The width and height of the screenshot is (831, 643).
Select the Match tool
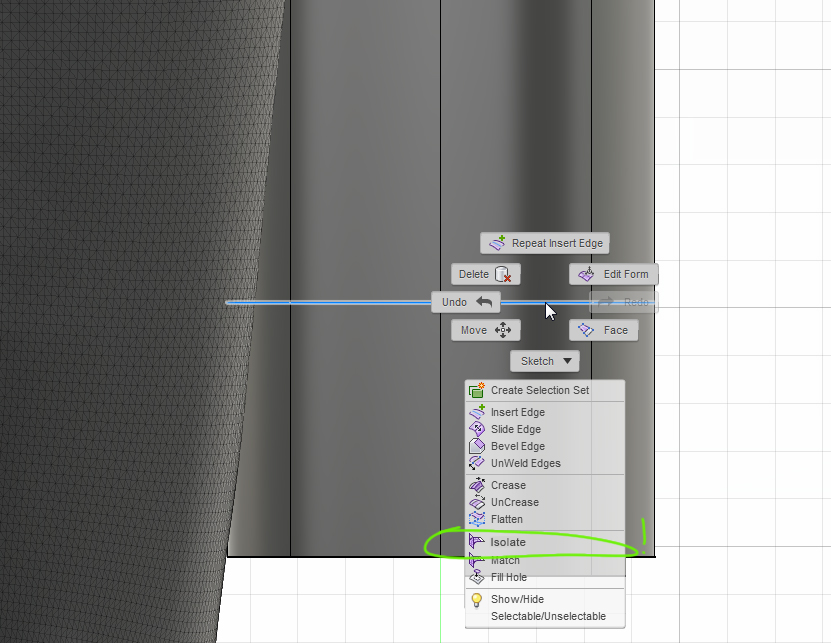506,560
